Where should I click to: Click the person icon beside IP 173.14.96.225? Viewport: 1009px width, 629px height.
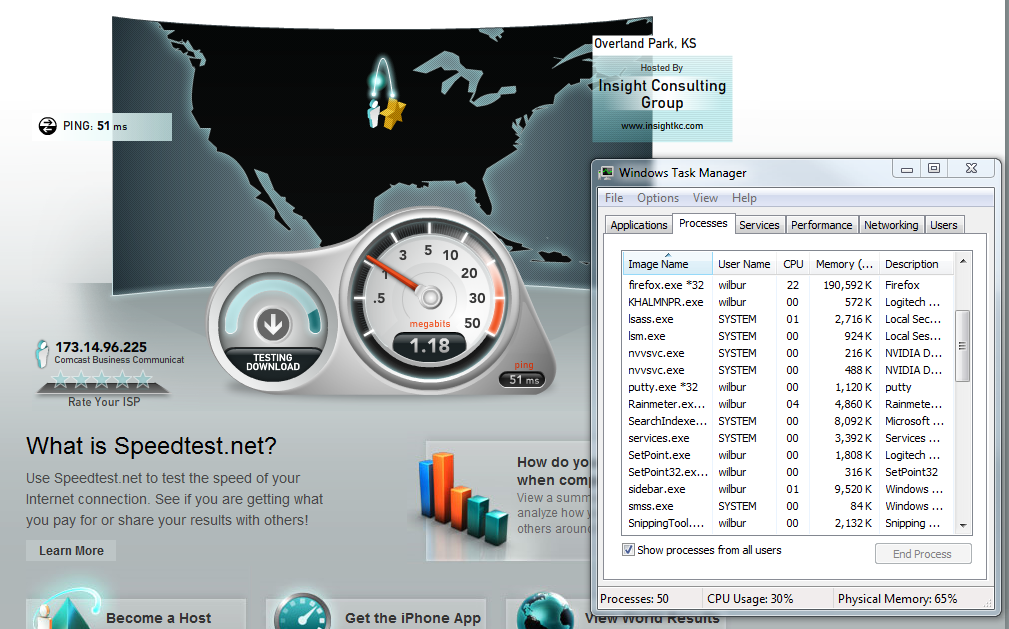click(42, 353)
